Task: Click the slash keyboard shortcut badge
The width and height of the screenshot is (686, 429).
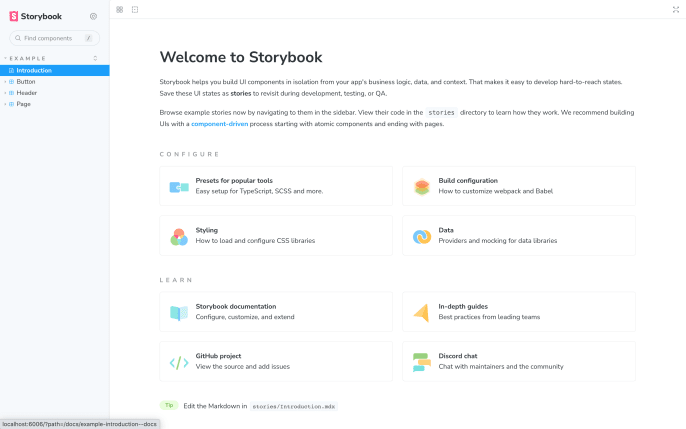Action: click(x=88, y=38)
